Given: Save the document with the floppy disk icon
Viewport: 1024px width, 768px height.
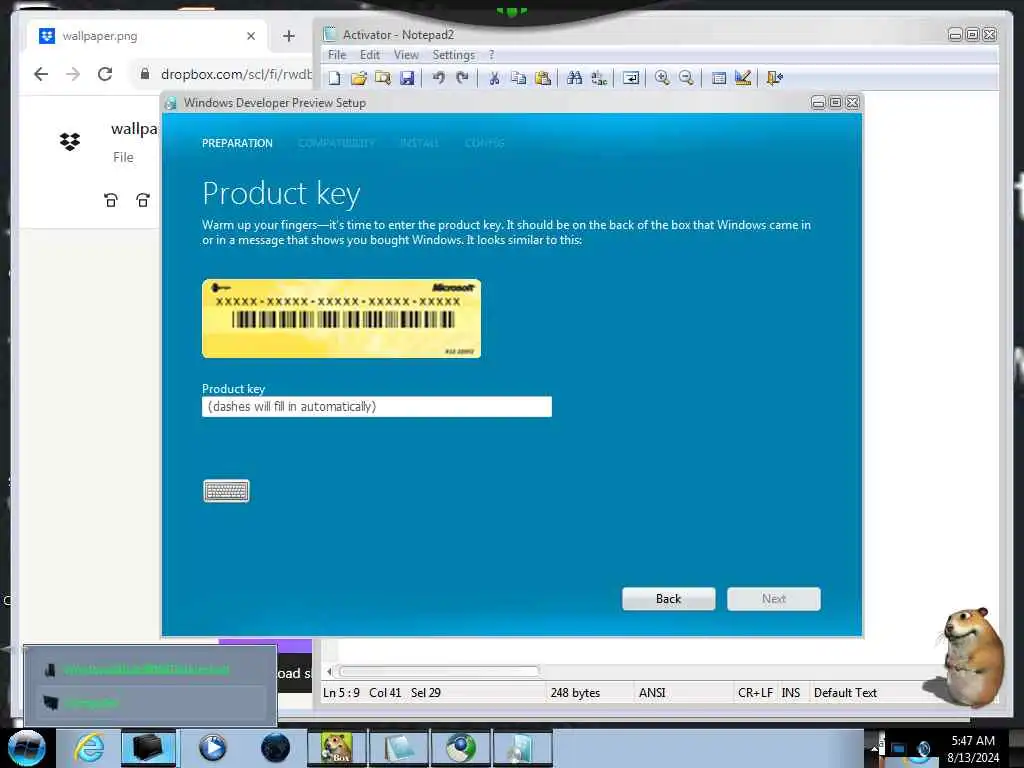Looking at the screenshot, I should point(407,78).
